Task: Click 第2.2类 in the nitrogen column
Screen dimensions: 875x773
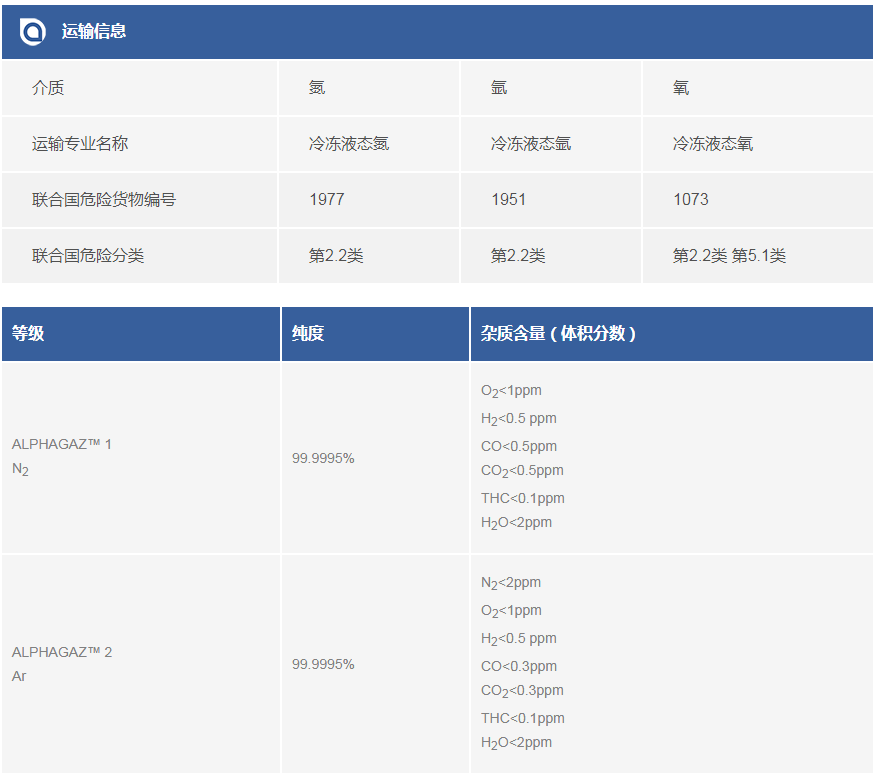Action: point(336,256)
